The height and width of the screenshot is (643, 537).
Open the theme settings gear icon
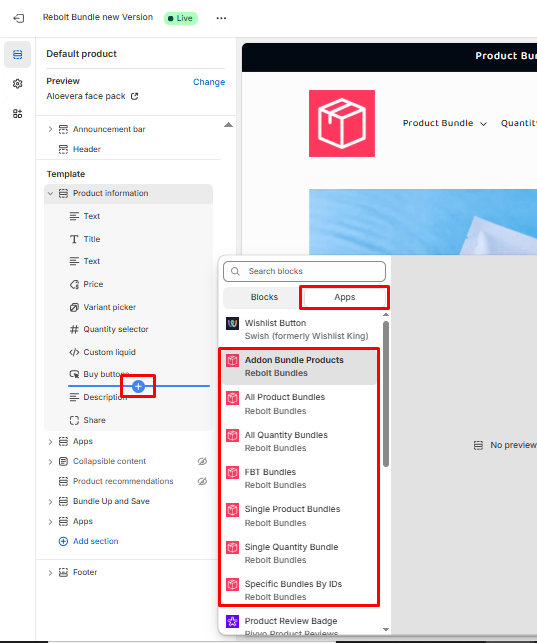17,84
